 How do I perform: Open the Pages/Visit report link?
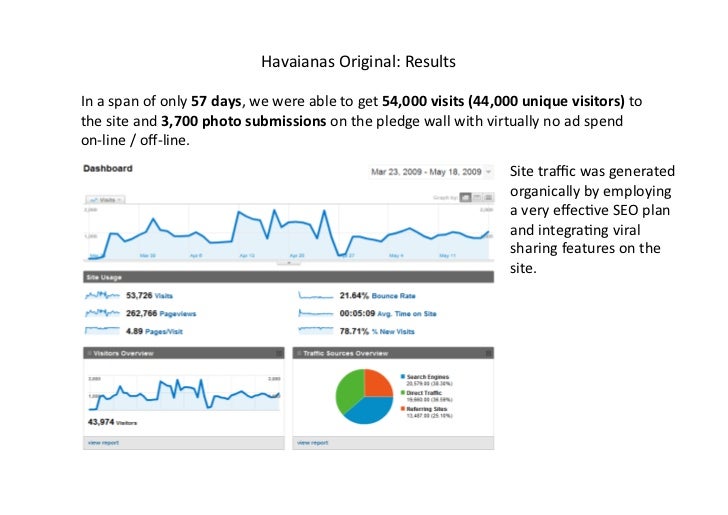(x=163, y=332)
